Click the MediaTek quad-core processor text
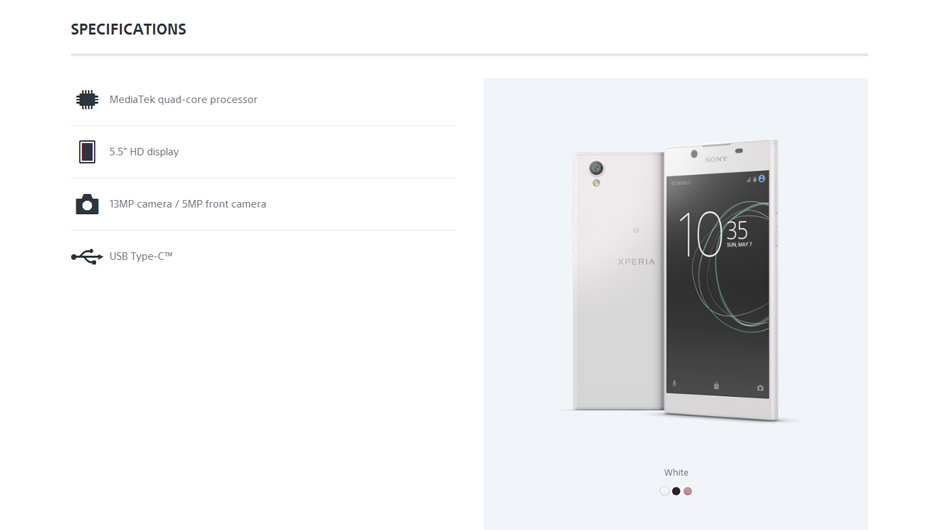 183,99
